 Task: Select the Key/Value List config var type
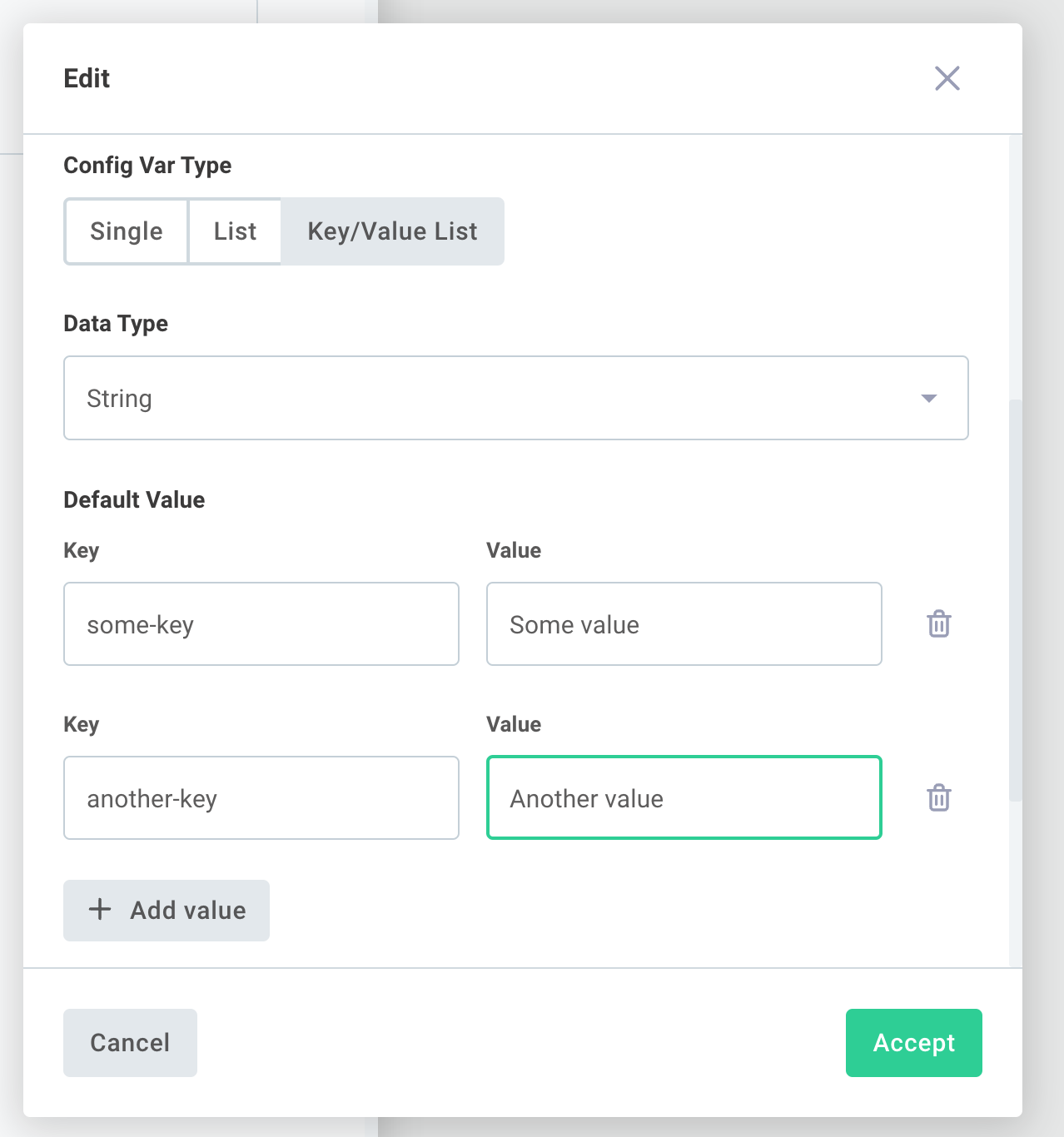[391, 231]
